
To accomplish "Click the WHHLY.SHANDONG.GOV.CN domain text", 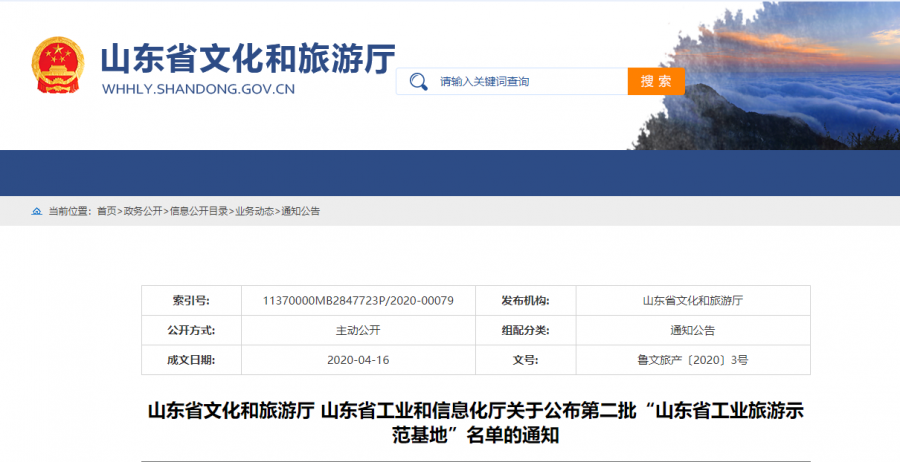I will click(x=198, y=89).
